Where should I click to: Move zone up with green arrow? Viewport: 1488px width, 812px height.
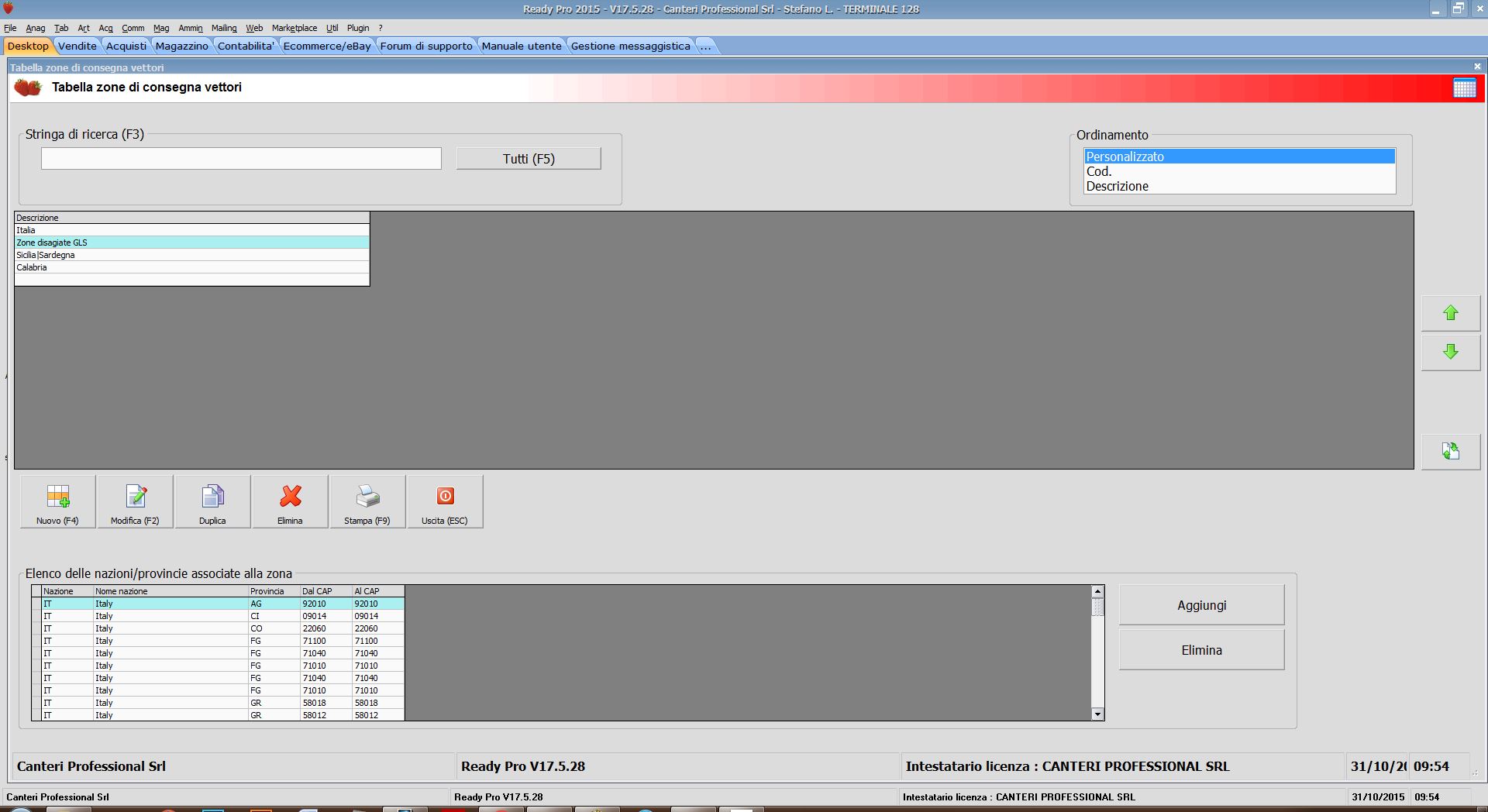coord(1451,313)
